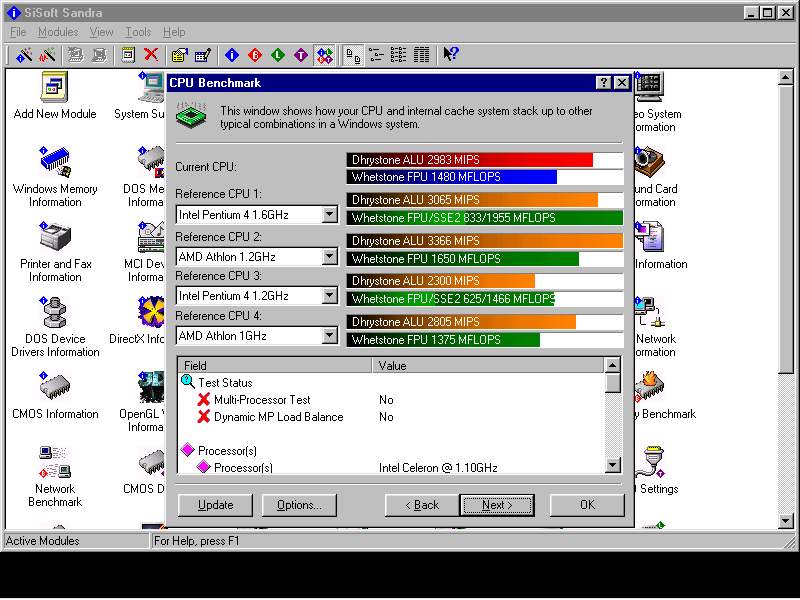Click the Options... button in the dialog
Screen dimensions: 800x600
[299, 505]
